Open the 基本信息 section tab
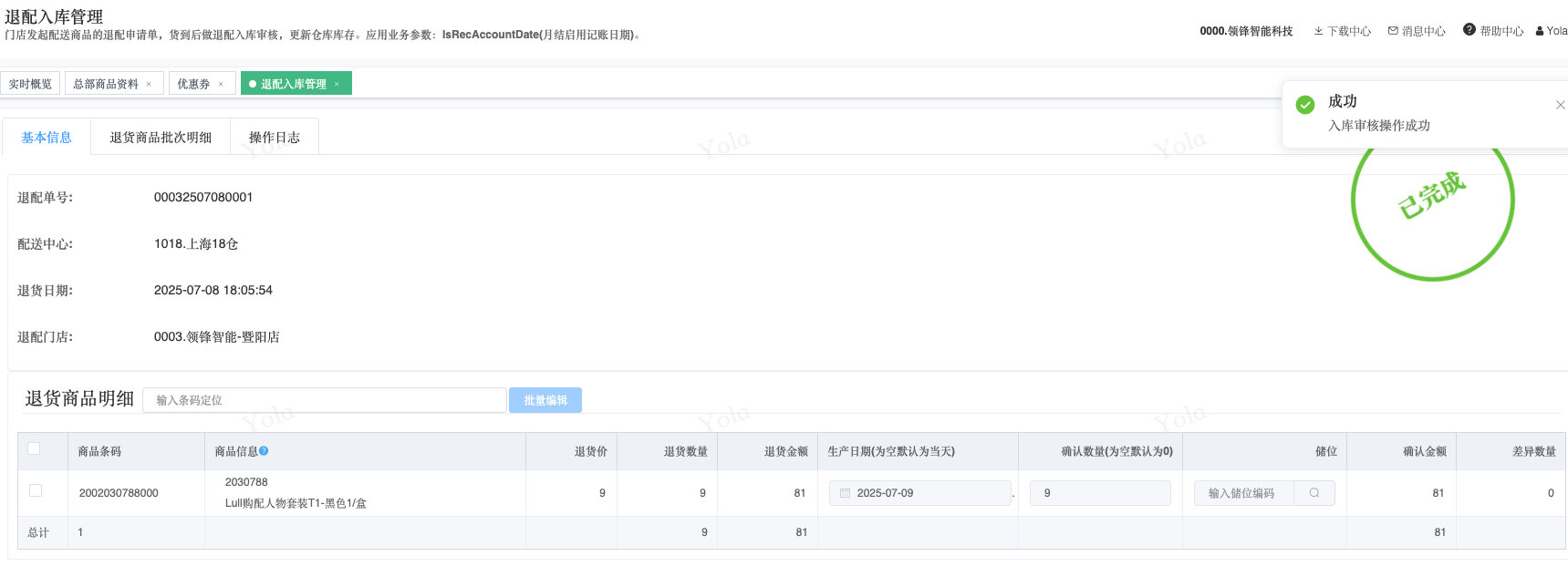This screenshot has width=1568, height=587. (x=47, y=137)
